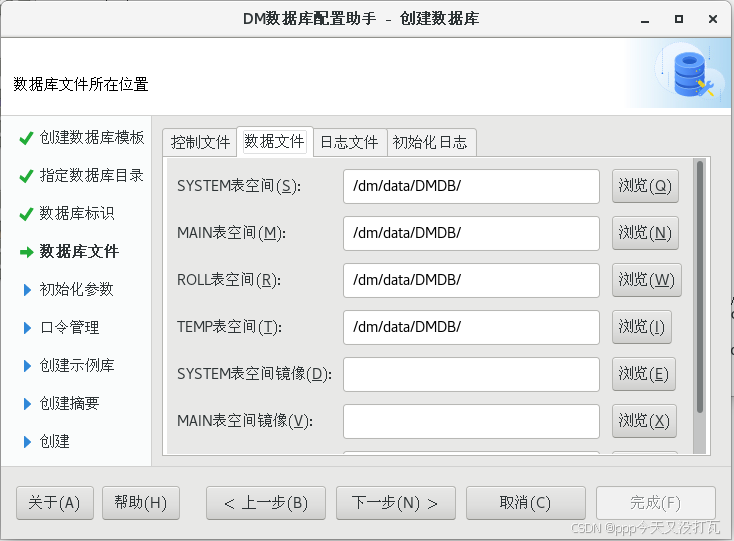734x541 pixels.
Task: Open the 初始化日志 tab
Action: pos(431,142)
